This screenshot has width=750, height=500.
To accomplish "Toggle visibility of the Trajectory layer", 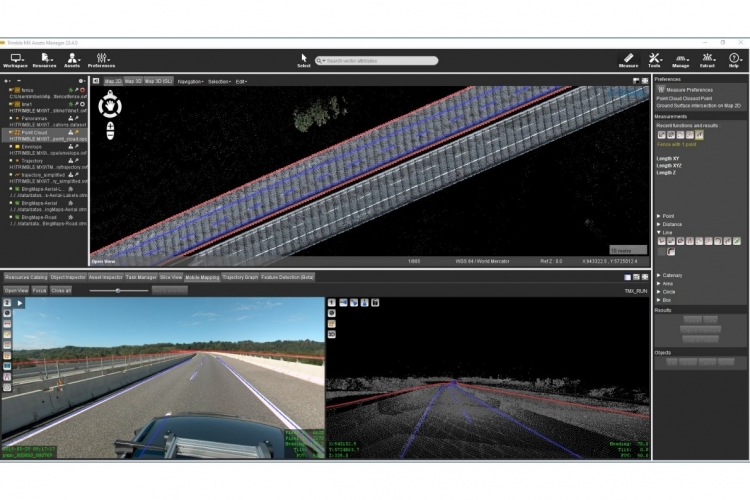I will click(x=12, y=159).
